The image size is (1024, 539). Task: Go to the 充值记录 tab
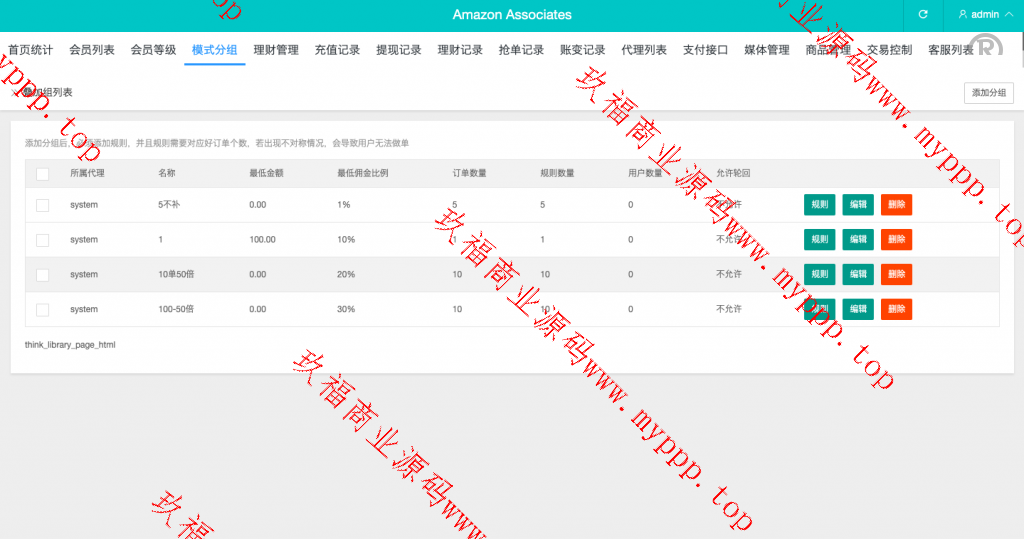pyautogui.click(x=337, y=50)
